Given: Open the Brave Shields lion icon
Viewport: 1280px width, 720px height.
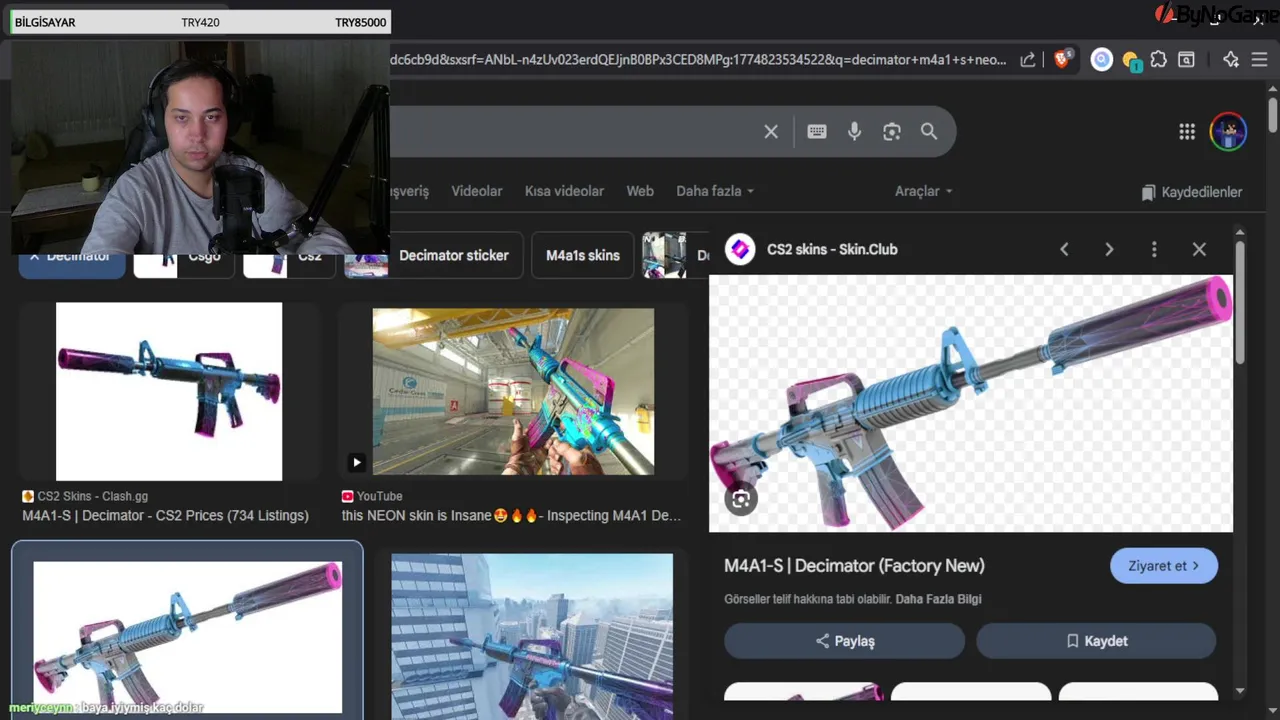Looking at the screenshot, I should pyautogui.click(x=1062, y=59).
